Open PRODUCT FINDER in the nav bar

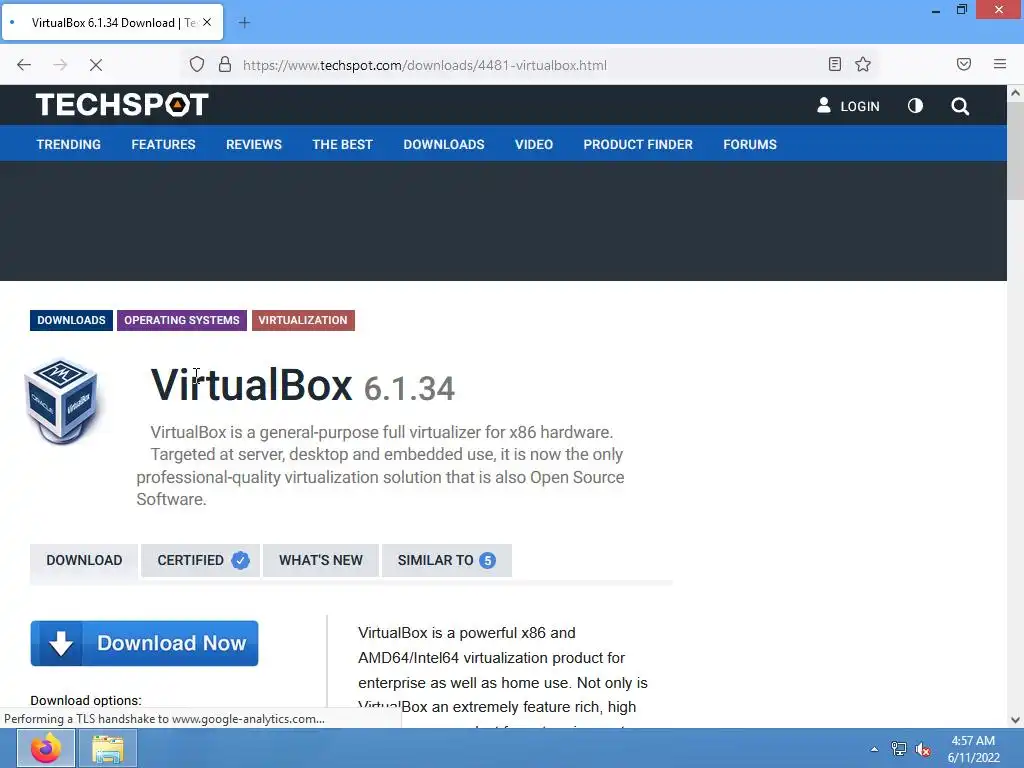tap(638, 144)
